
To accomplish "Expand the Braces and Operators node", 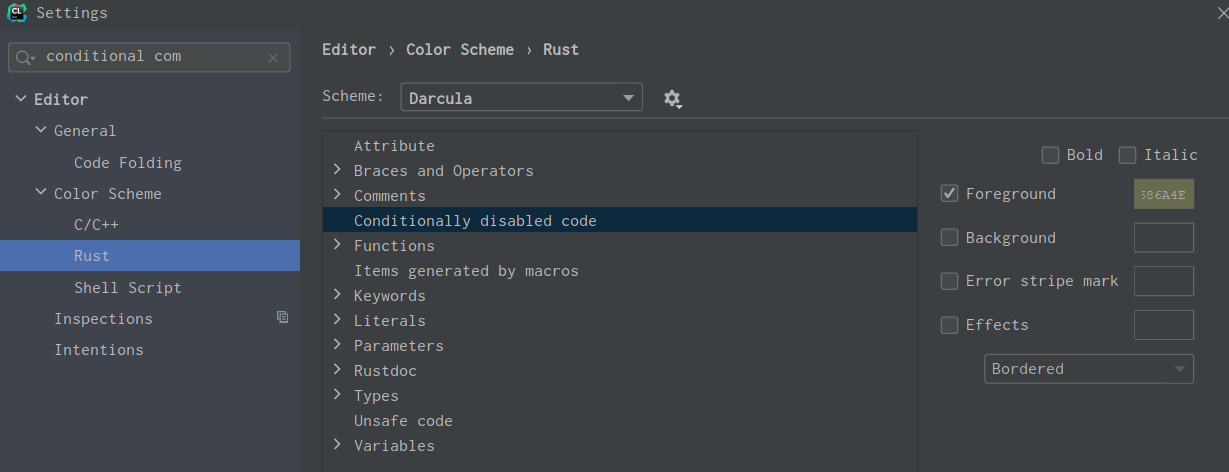I will pos(337,171).
